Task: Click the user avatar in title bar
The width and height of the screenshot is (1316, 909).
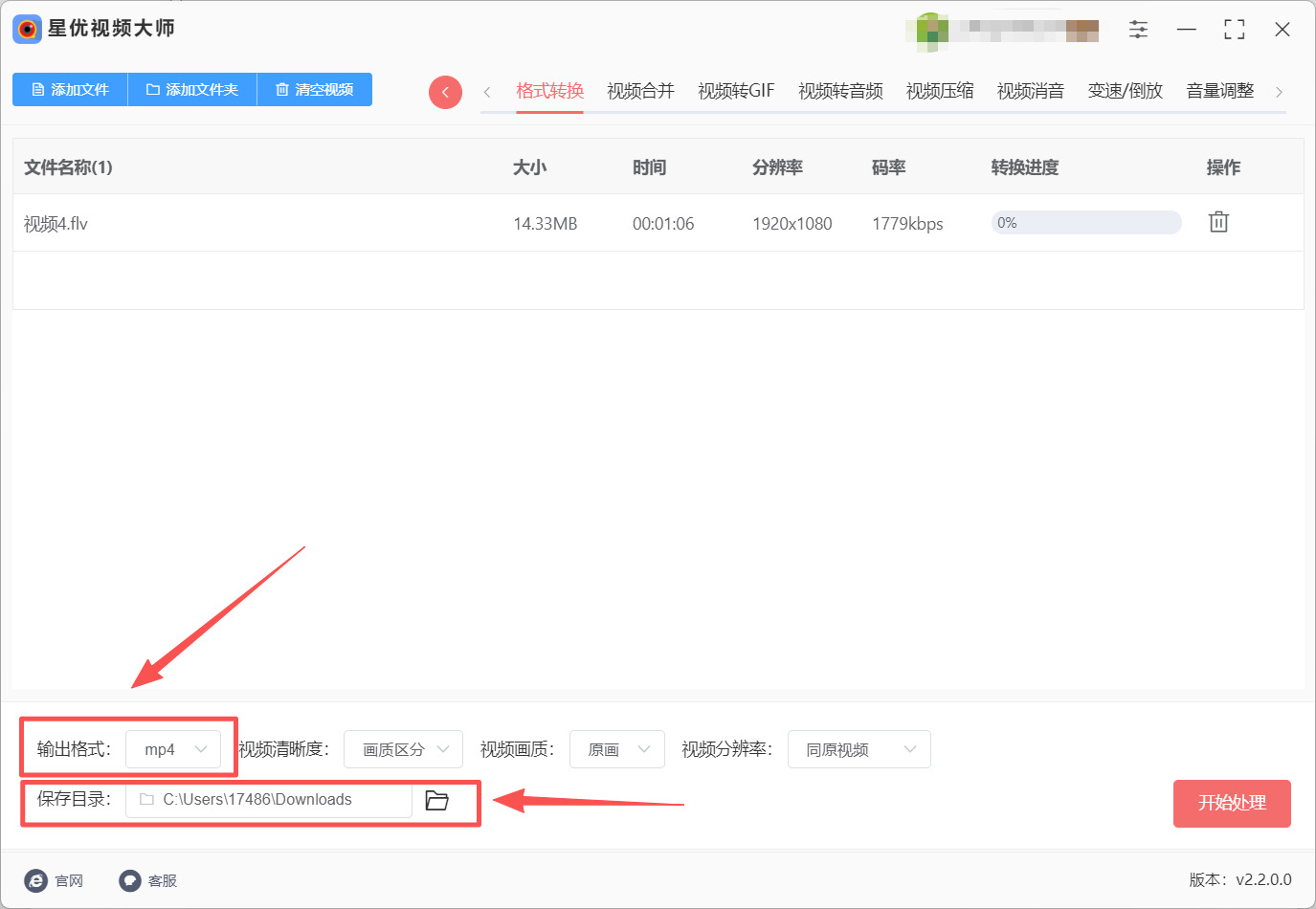Action: click(932, 30)
